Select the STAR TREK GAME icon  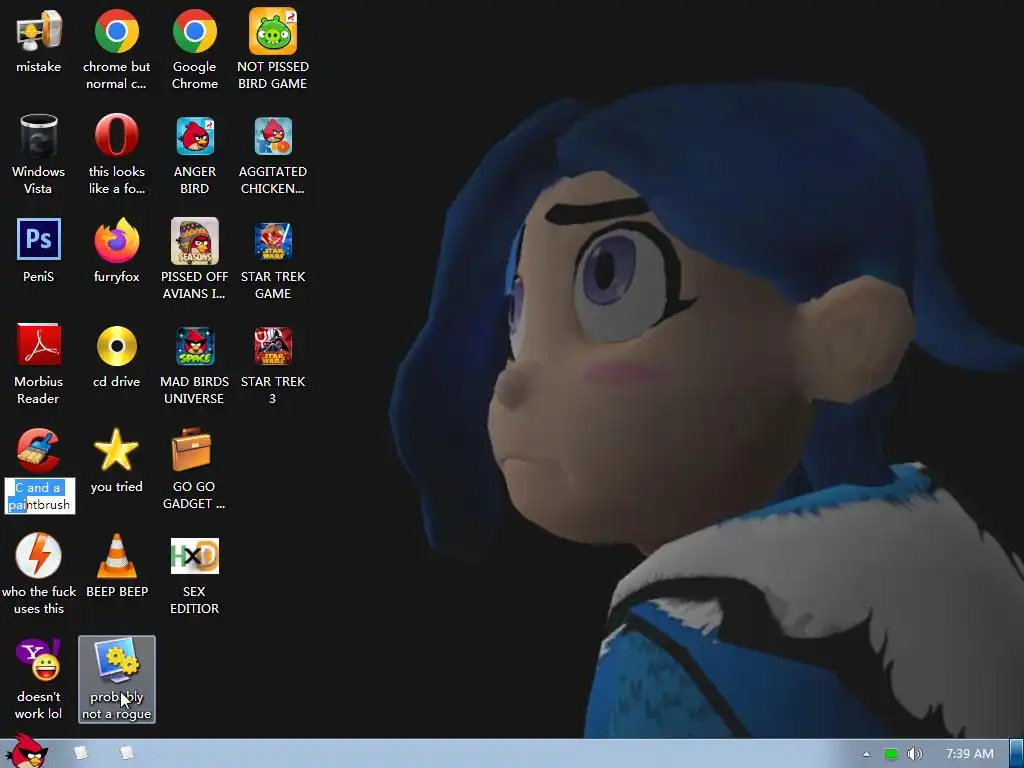(x=273, y=241)
